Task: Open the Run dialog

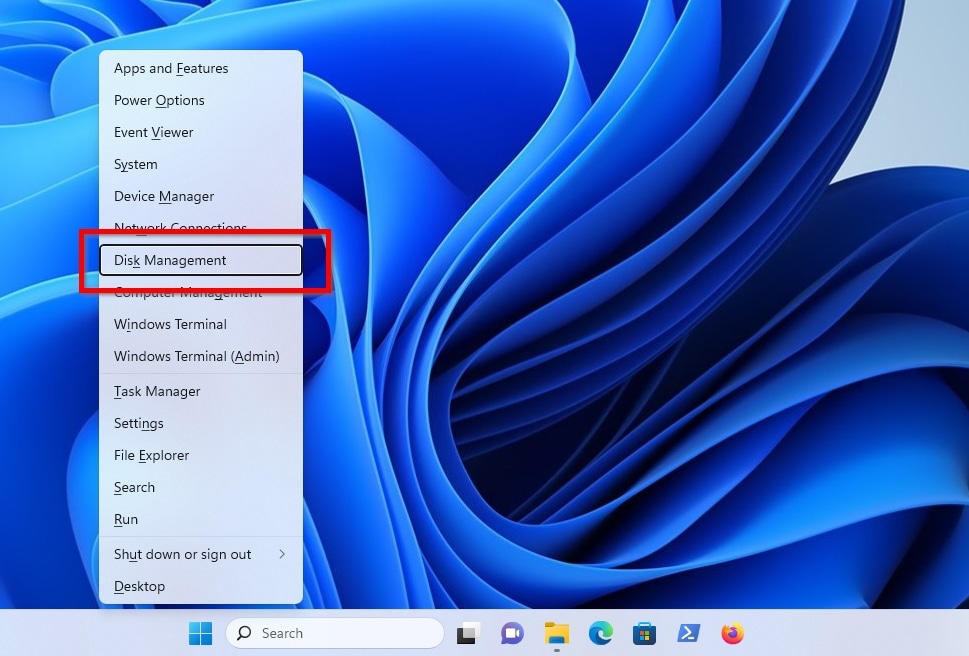Action: tap(125, 519)
